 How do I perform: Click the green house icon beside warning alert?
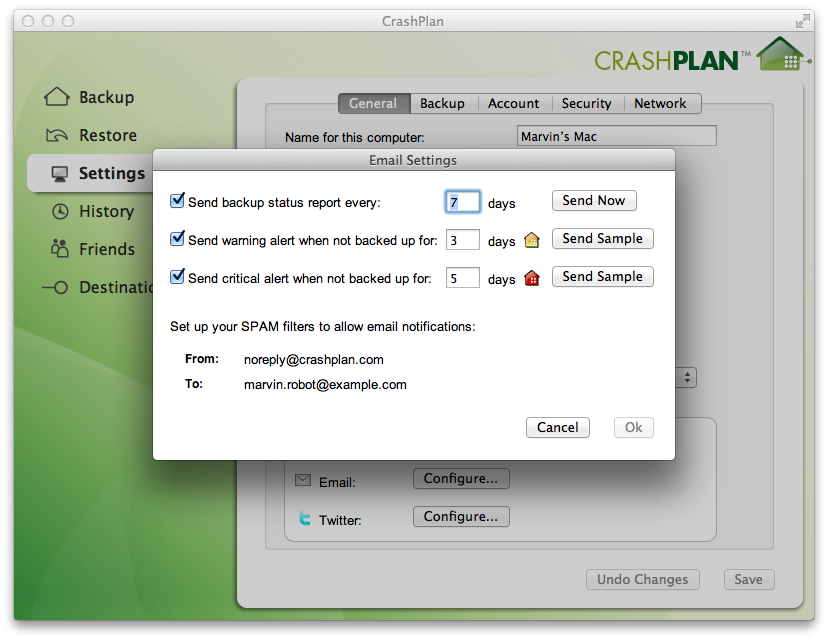coord(531,239)
